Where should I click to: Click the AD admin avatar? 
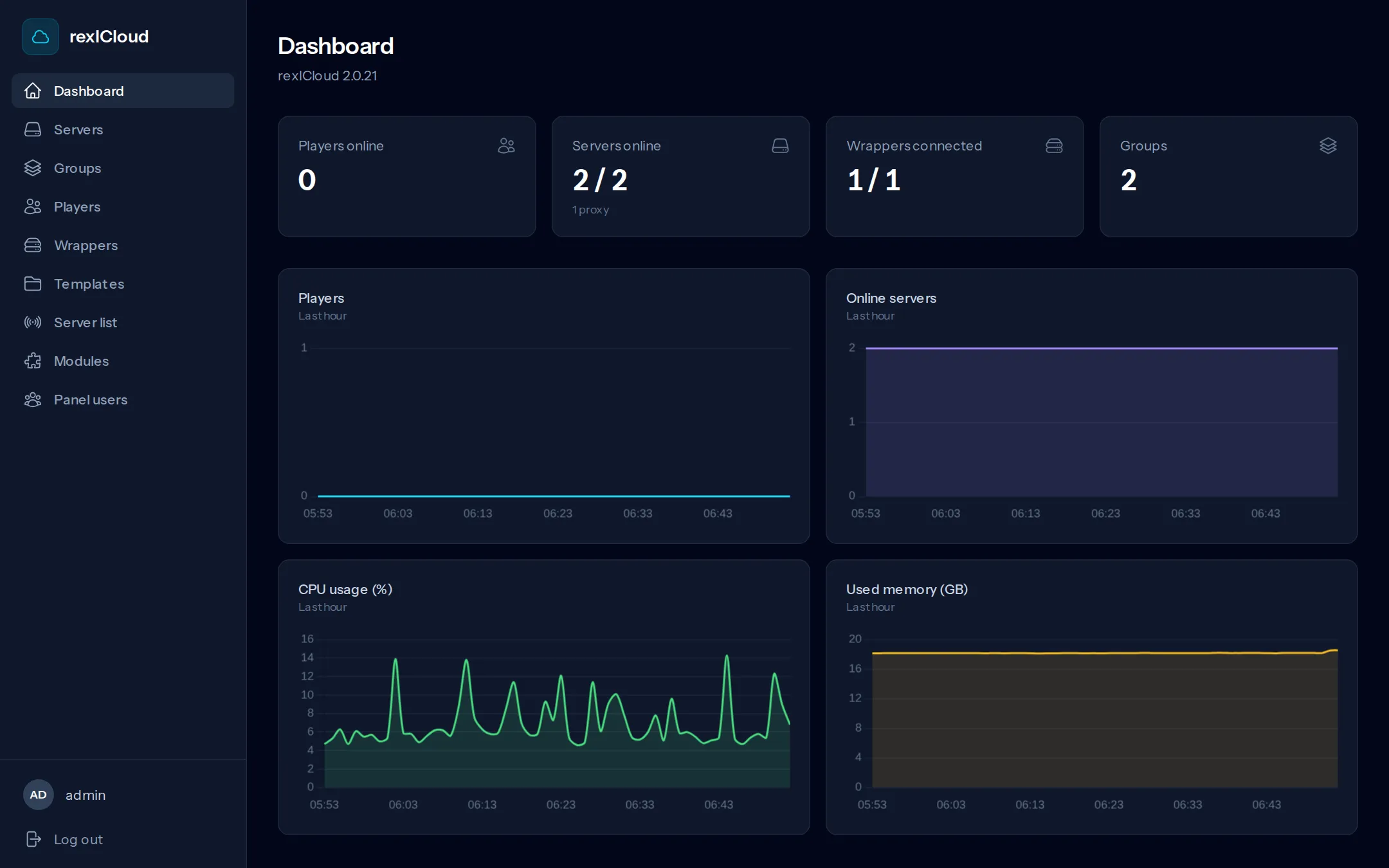(39, 795)
